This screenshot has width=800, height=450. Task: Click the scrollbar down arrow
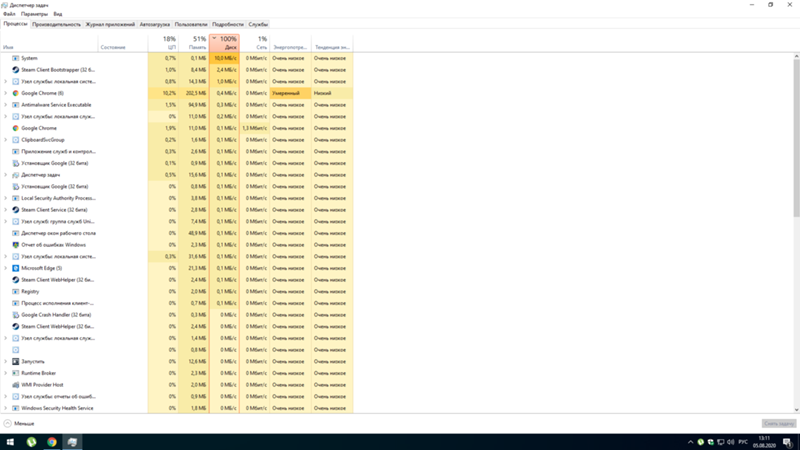tap(796, 410)
